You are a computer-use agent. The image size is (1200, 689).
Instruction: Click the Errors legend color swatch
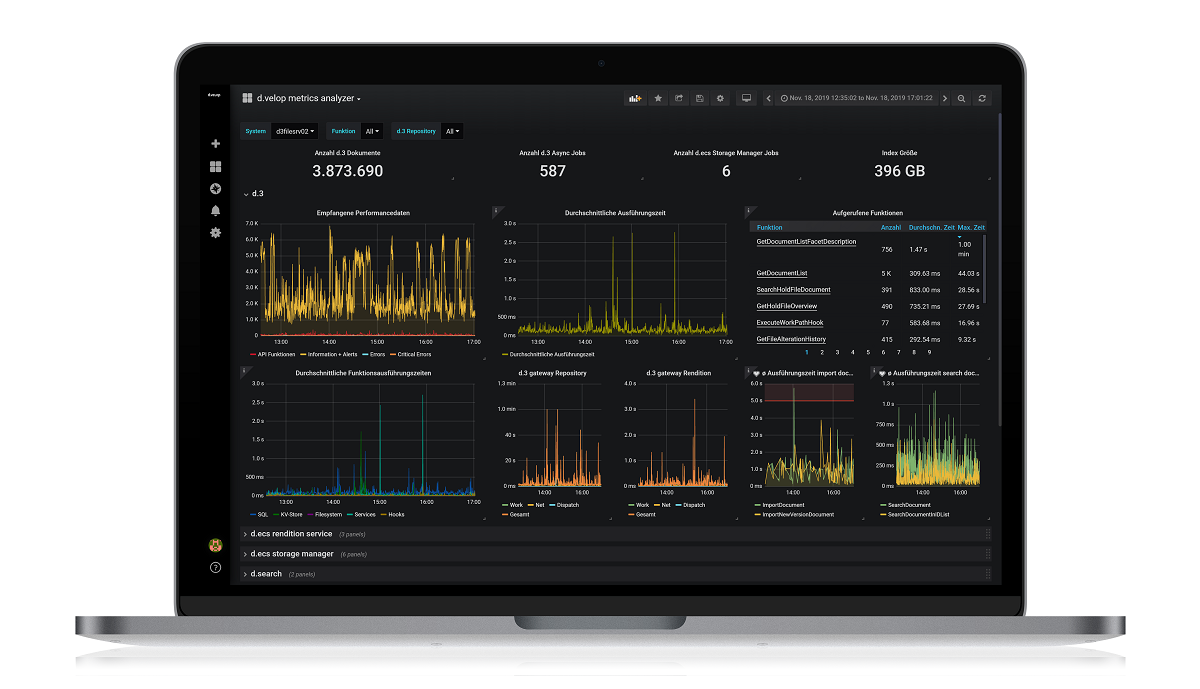[x=364, y=354]
